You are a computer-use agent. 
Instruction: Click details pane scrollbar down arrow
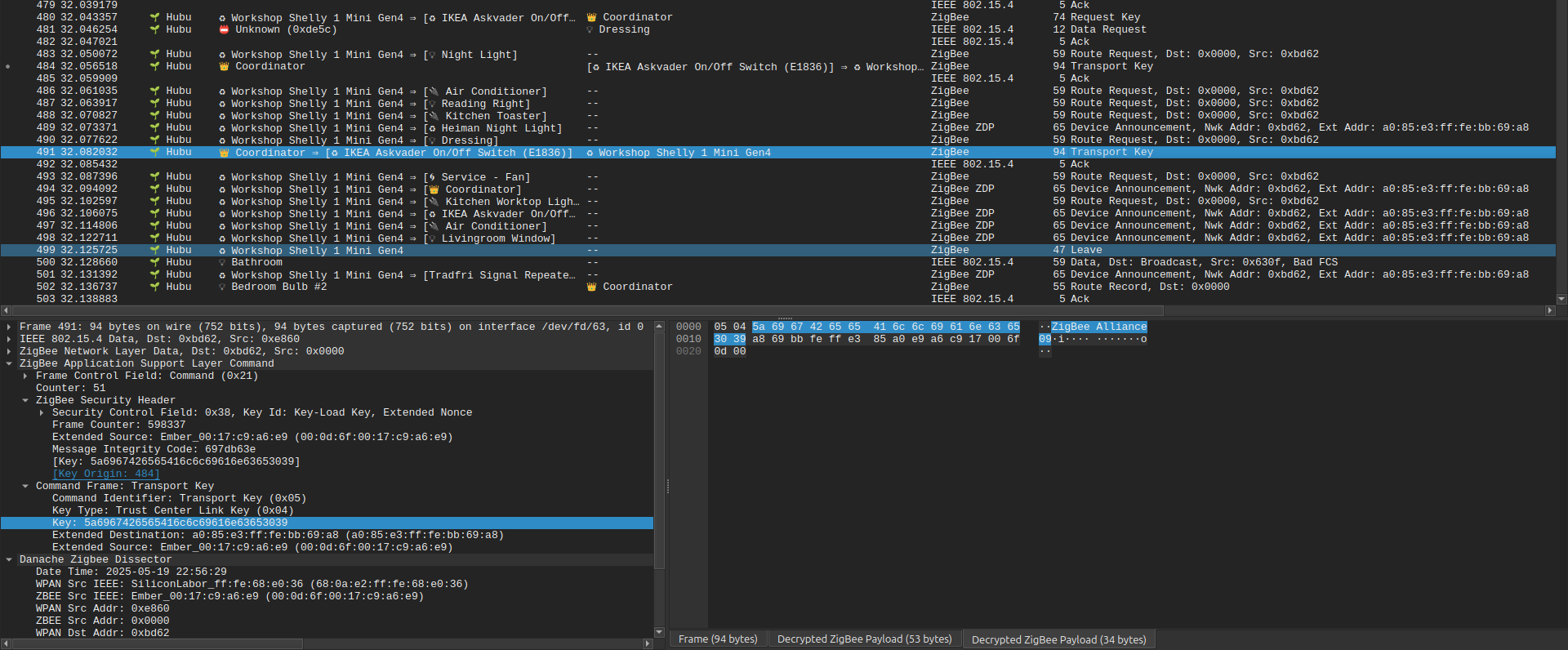(659, 632)
